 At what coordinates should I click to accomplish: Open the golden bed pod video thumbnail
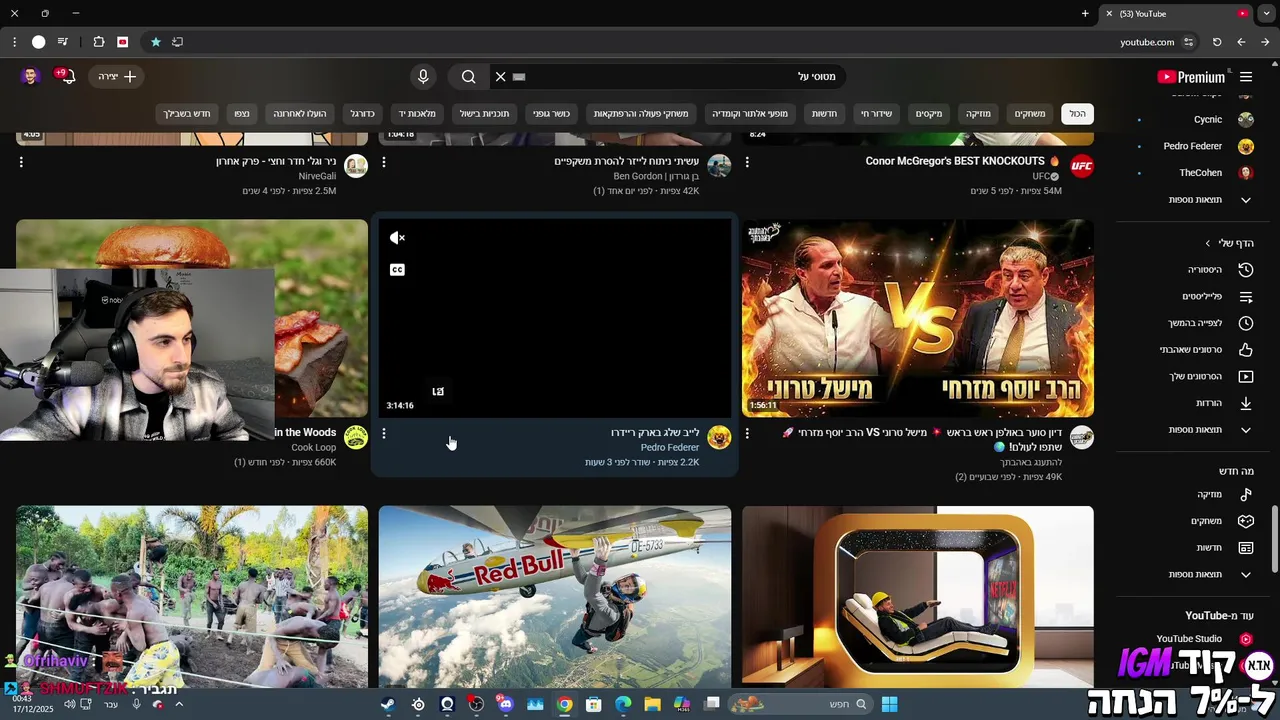tap(918, 597)
